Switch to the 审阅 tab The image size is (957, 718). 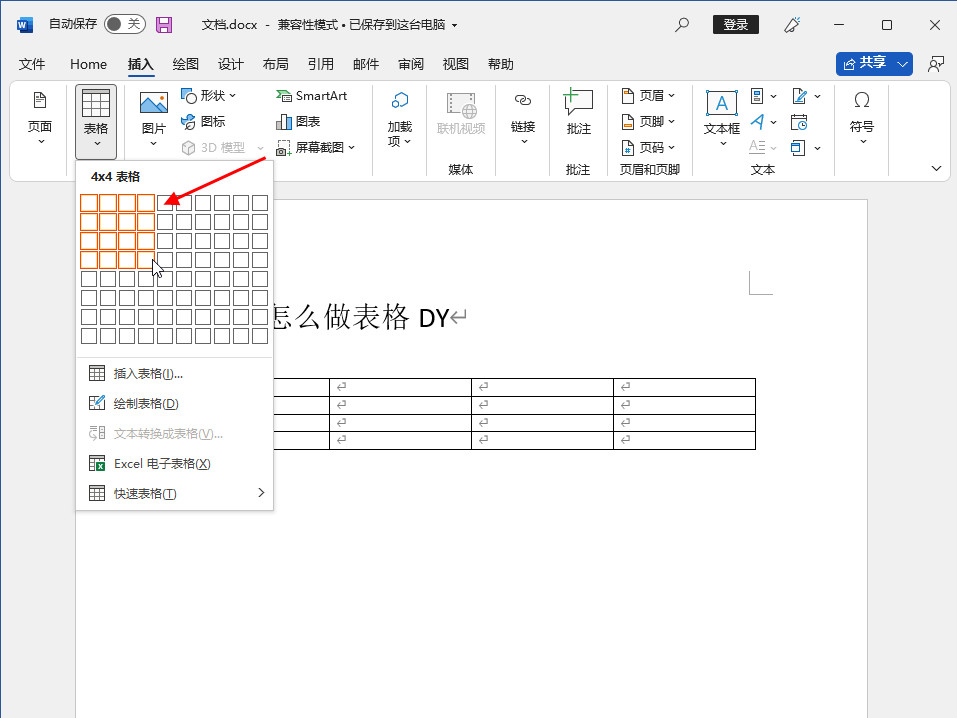(x=411, y=64)
